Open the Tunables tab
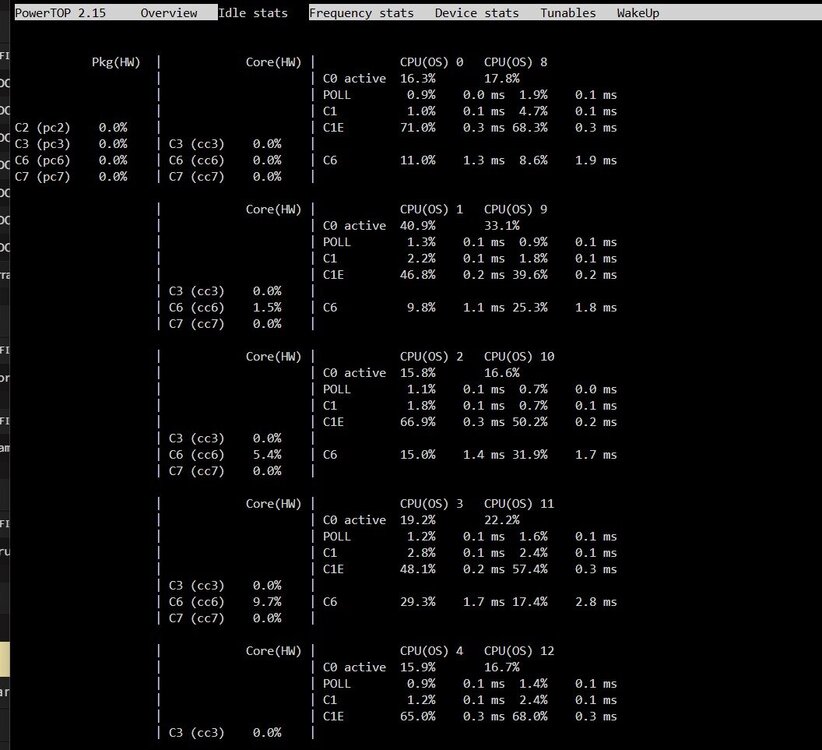The height and width of the screenshot is (750, 822). point(568,13)
